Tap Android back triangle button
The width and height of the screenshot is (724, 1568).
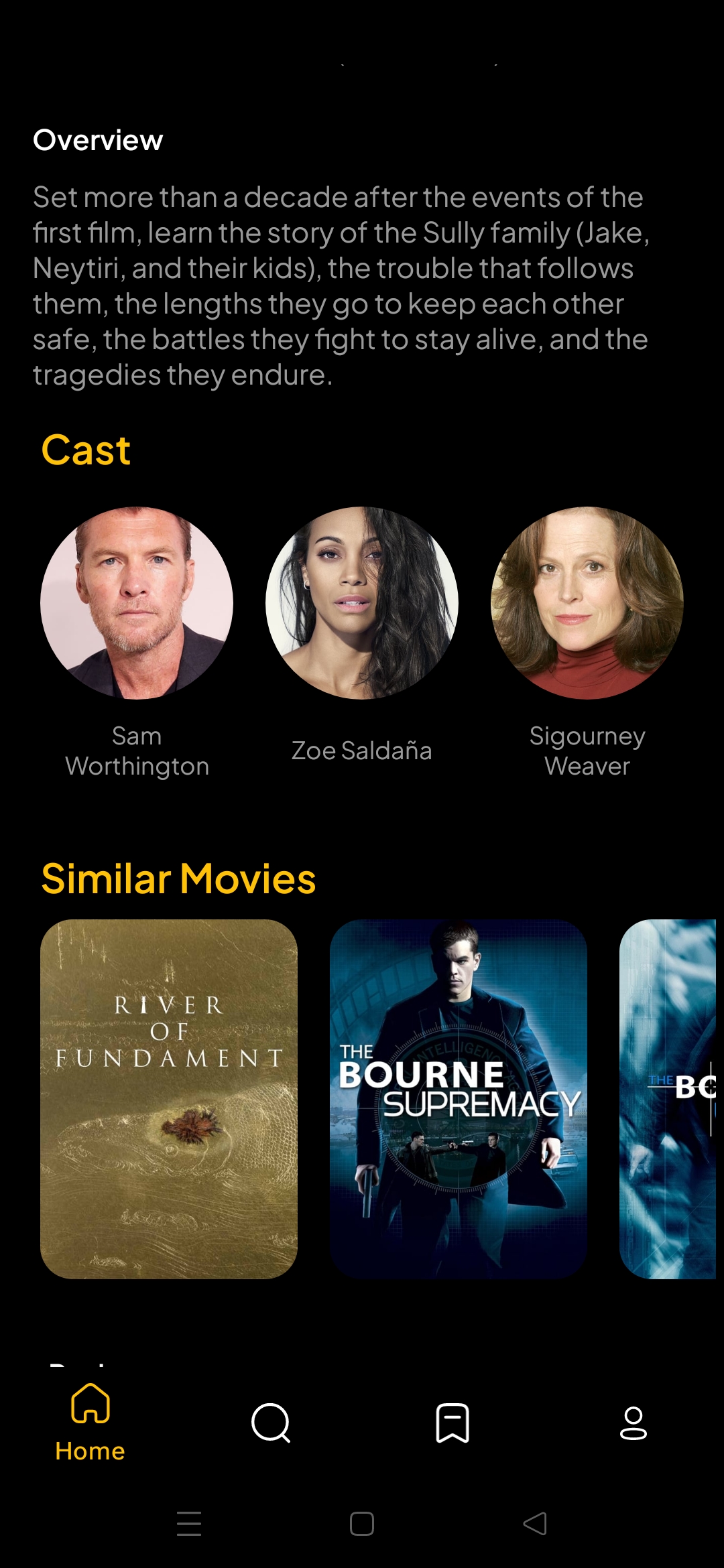(x=535, y=1523)
